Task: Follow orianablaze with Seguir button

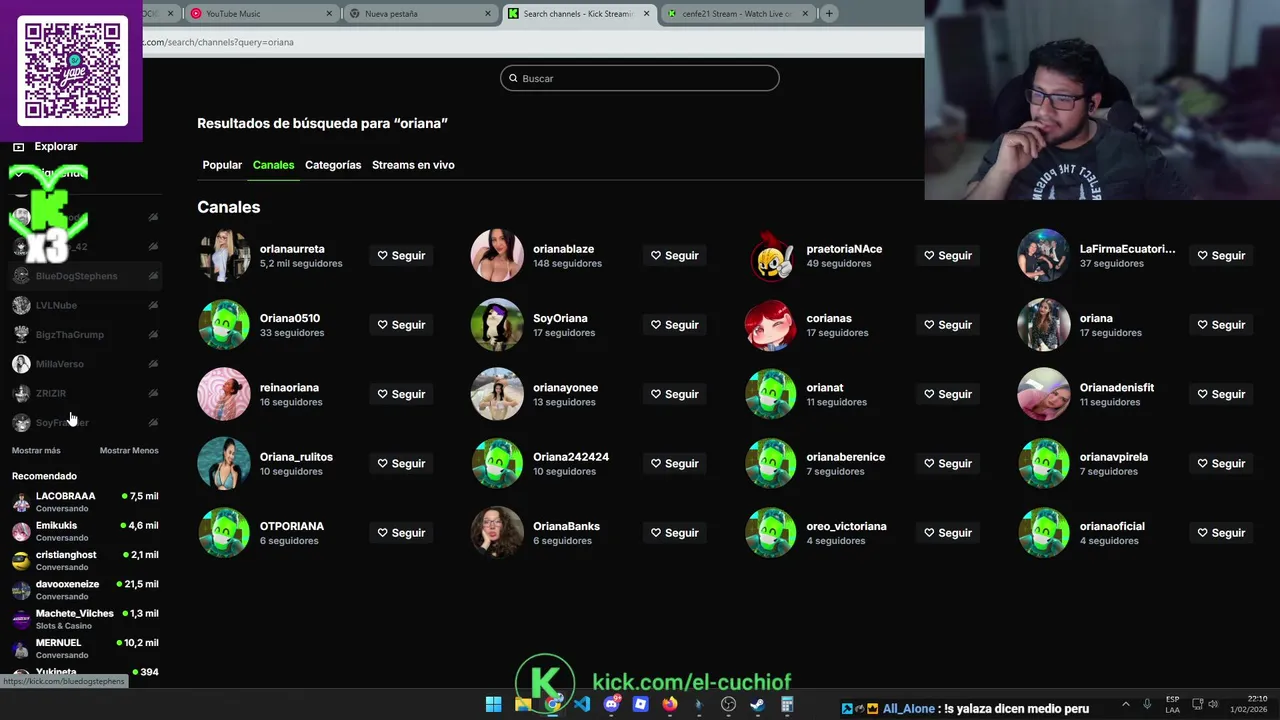Action: pyautogui.click(x=674, y=256)
